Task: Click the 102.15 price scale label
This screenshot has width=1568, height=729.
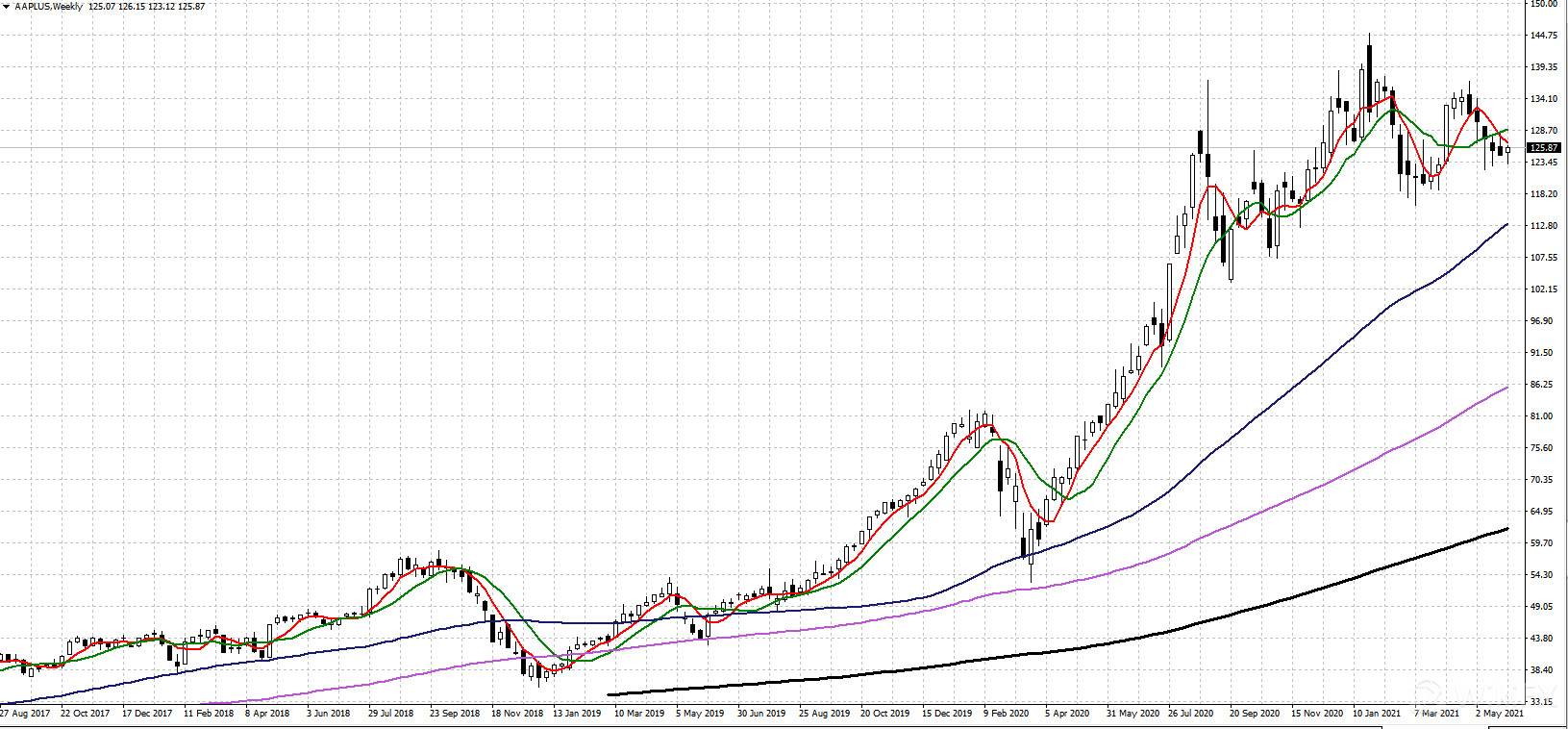Action: click(x=1544, y=289)
